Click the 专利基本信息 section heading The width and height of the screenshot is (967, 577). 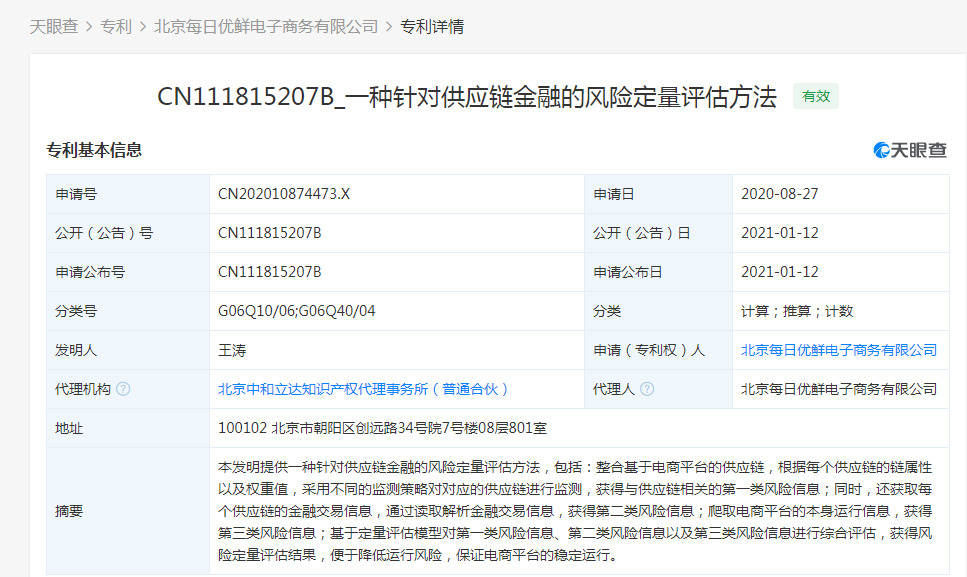pos(94,150)
